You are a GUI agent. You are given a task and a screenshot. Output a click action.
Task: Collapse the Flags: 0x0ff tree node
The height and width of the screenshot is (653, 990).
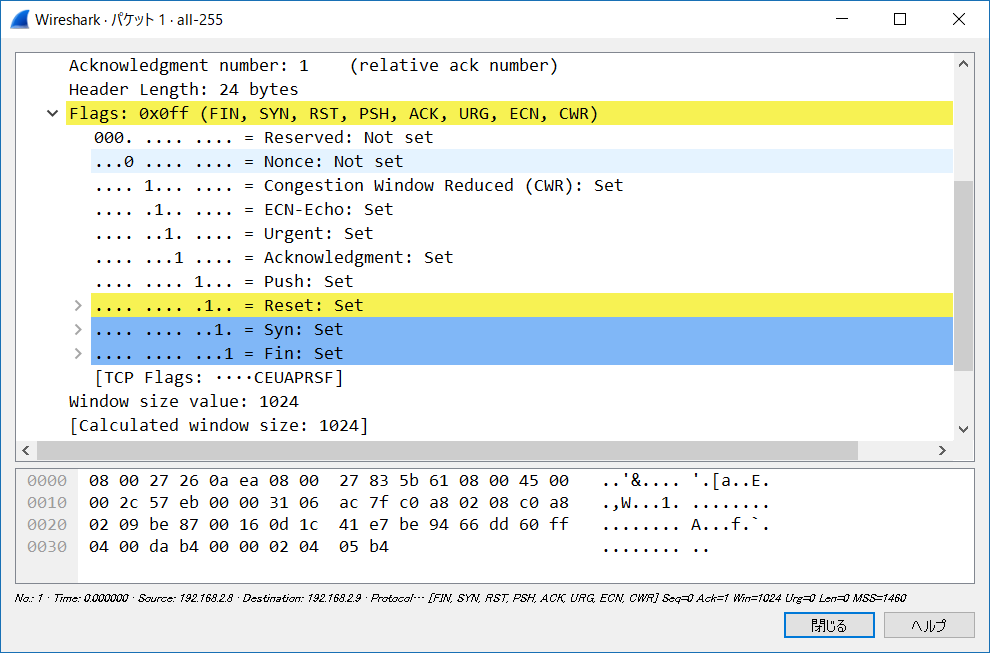(52, 114)
